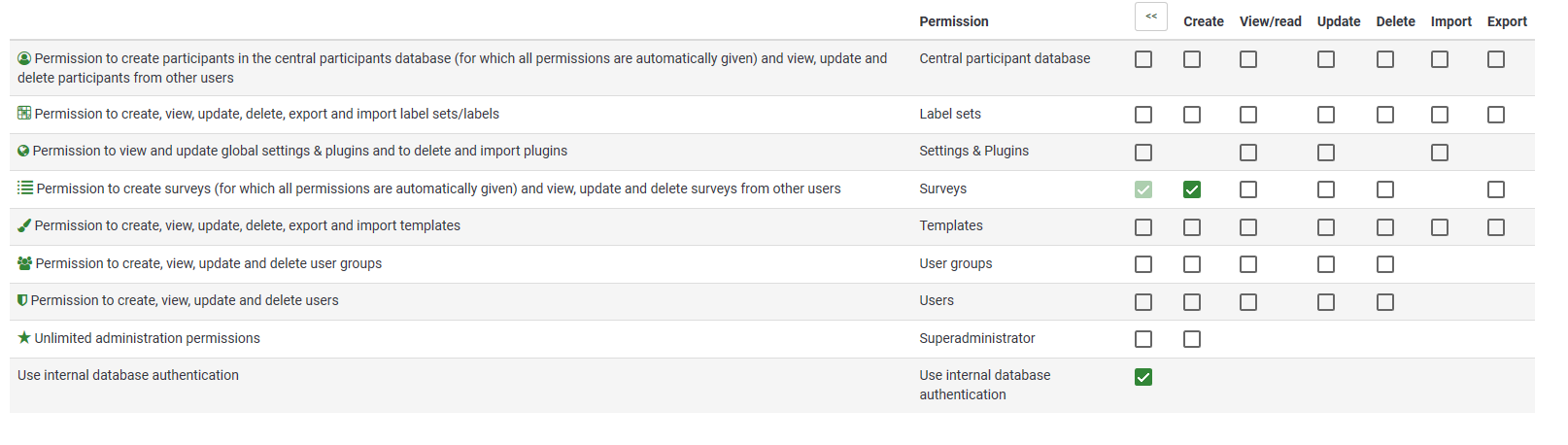Image resolution: width=1568 pixels, height=445 pixels.
Task: Tick Templates Export permission checkbox
Action: click(x=1496, y=227)
